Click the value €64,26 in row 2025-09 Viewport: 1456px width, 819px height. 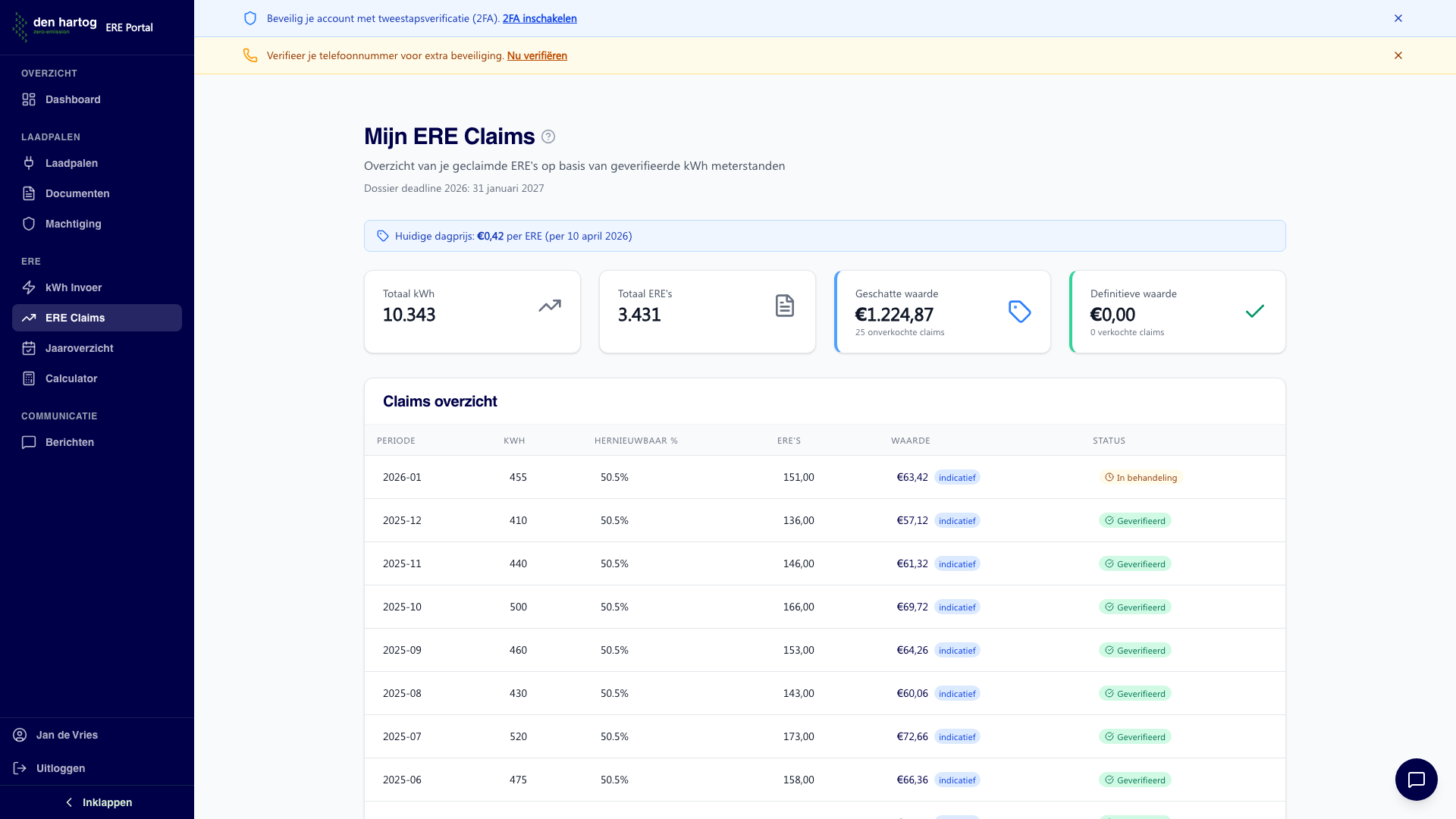(912, 651)
